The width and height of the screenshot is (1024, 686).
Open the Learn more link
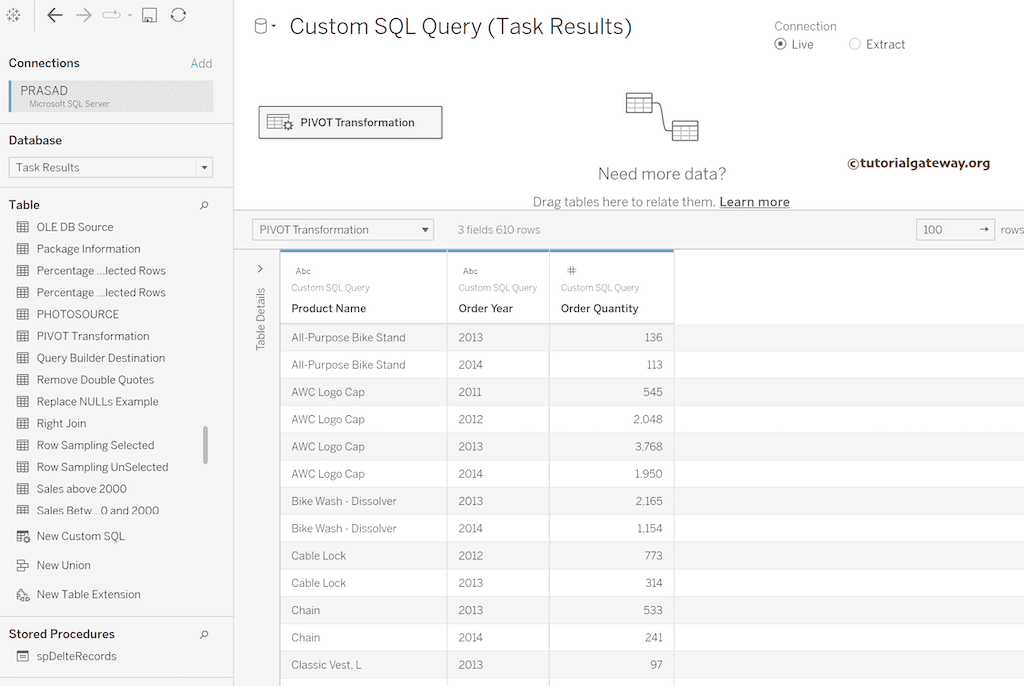(x=754, y=201)
